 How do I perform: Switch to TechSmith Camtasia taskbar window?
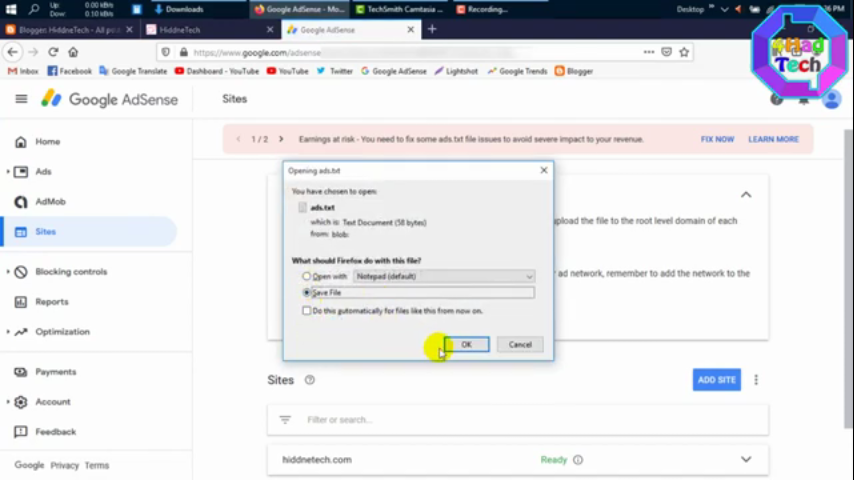pos(399,9)
